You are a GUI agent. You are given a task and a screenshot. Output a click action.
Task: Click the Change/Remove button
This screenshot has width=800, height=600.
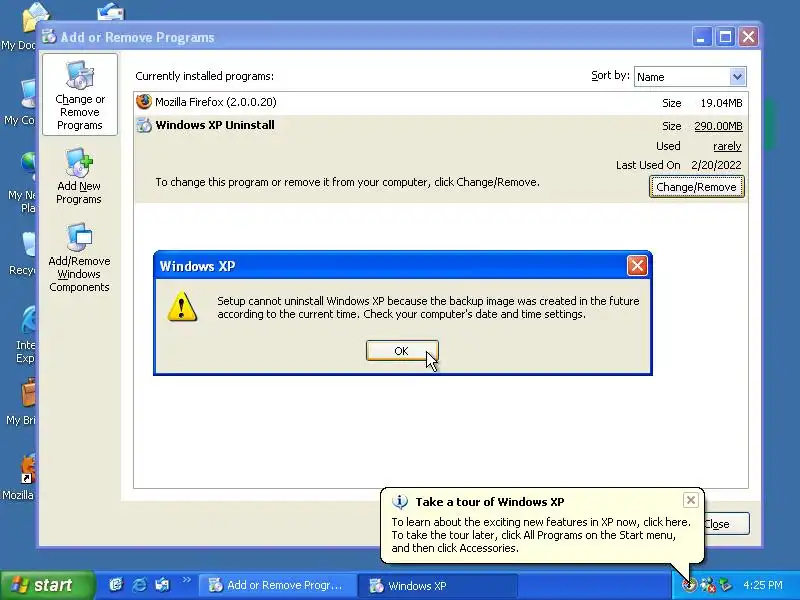(x=696, y=187)
